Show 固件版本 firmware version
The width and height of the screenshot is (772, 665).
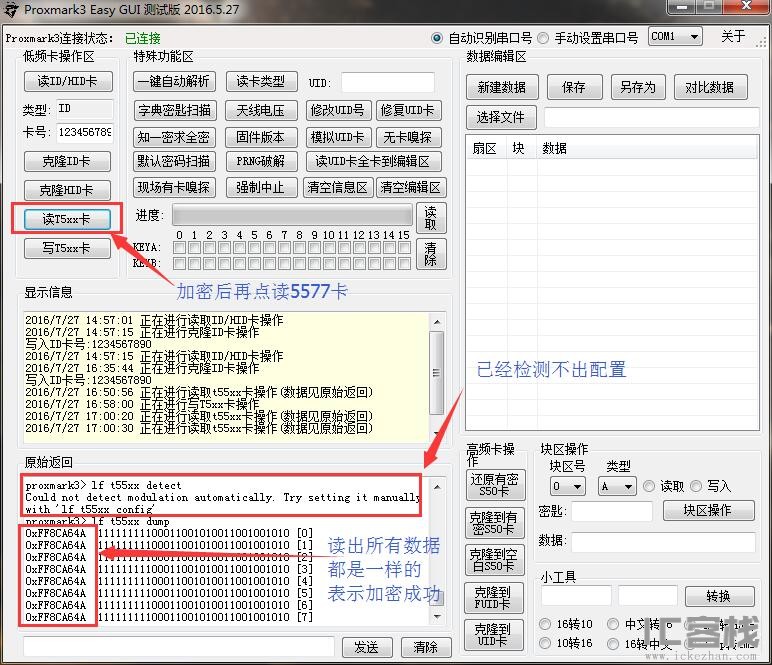pos(261,137)
